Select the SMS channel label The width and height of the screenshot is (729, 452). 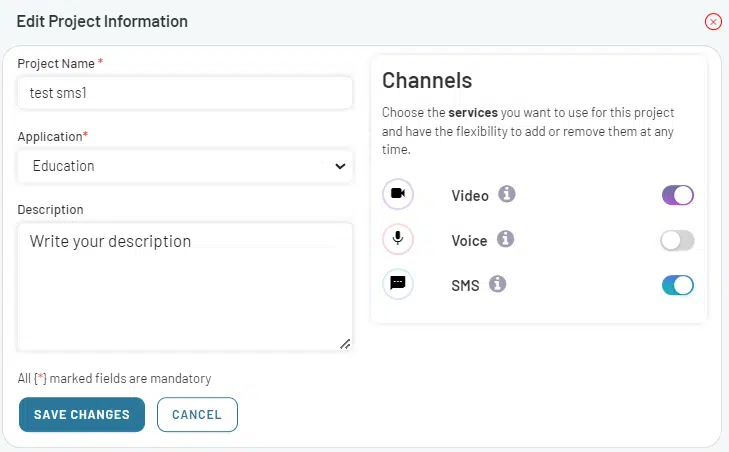pyautogui.click(x=465, y=286)
